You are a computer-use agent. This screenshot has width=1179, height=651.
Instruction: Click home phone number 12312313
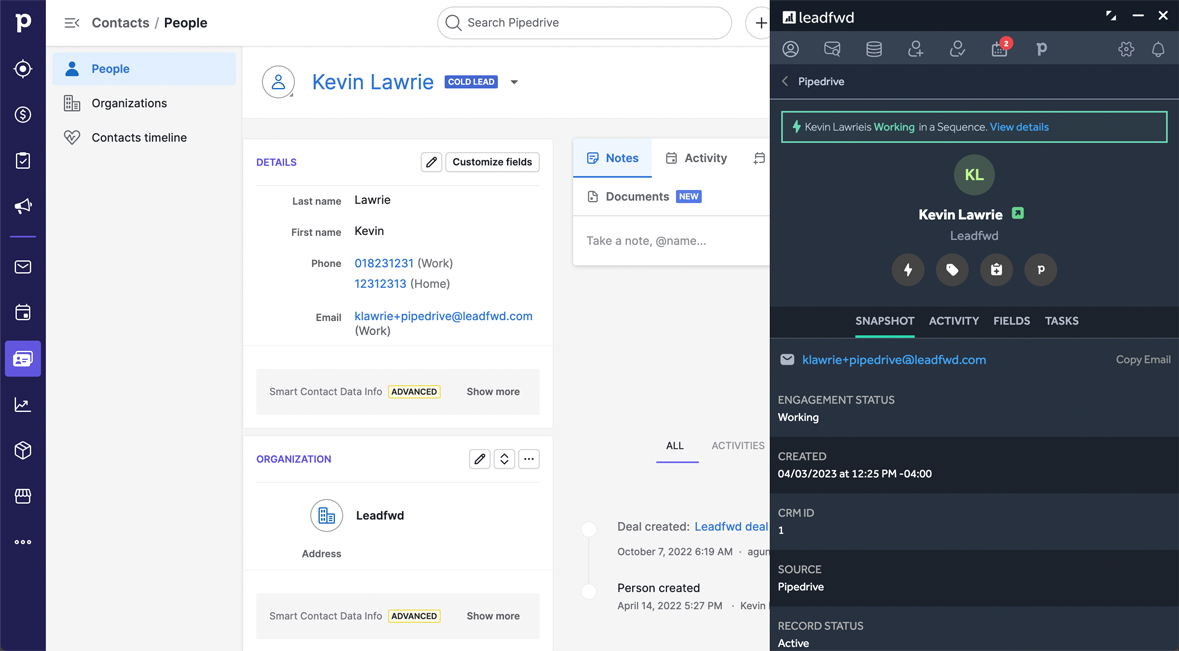click(380, 283)
